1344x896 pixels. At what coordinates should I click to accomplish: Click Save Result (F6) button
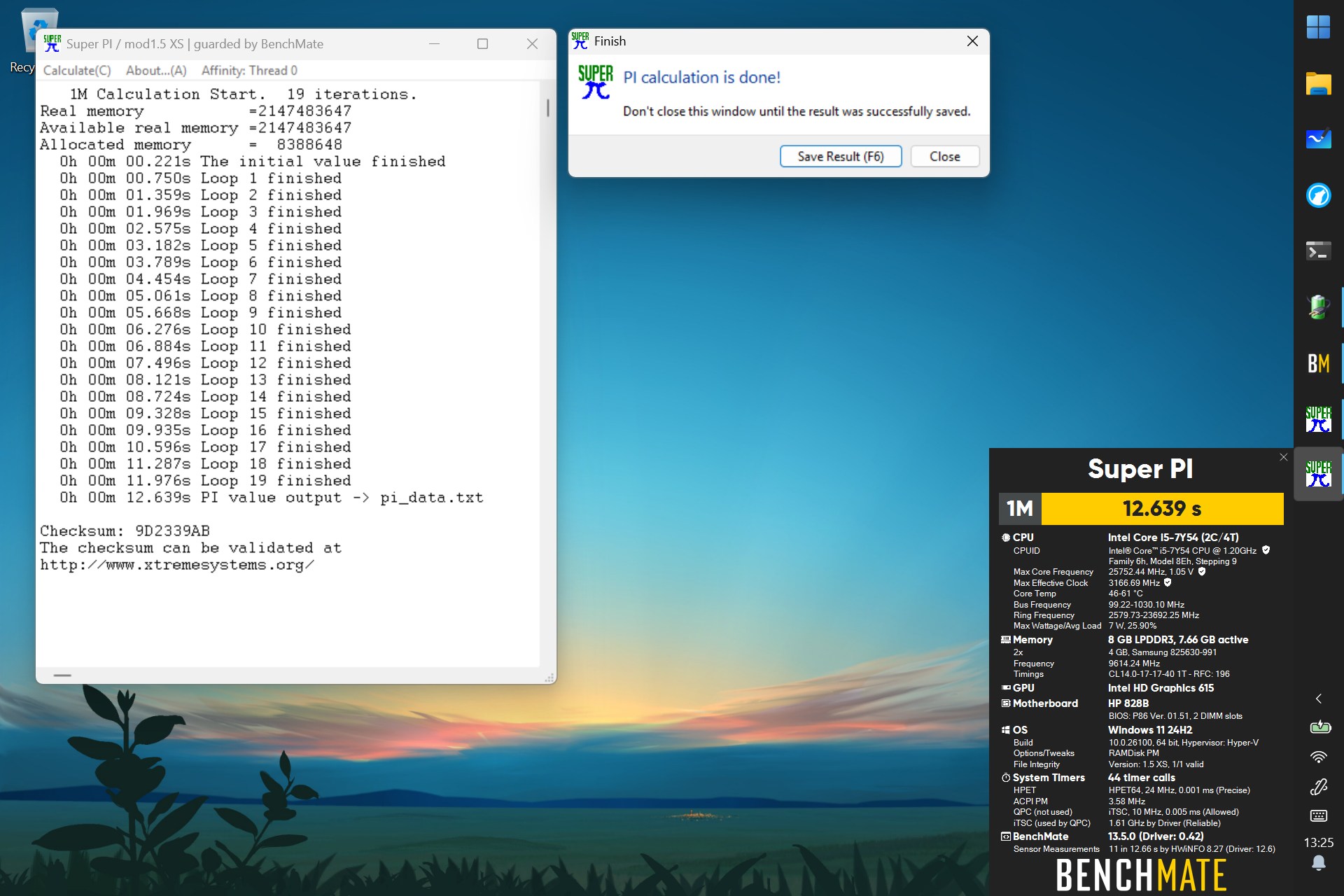point(841,157)
